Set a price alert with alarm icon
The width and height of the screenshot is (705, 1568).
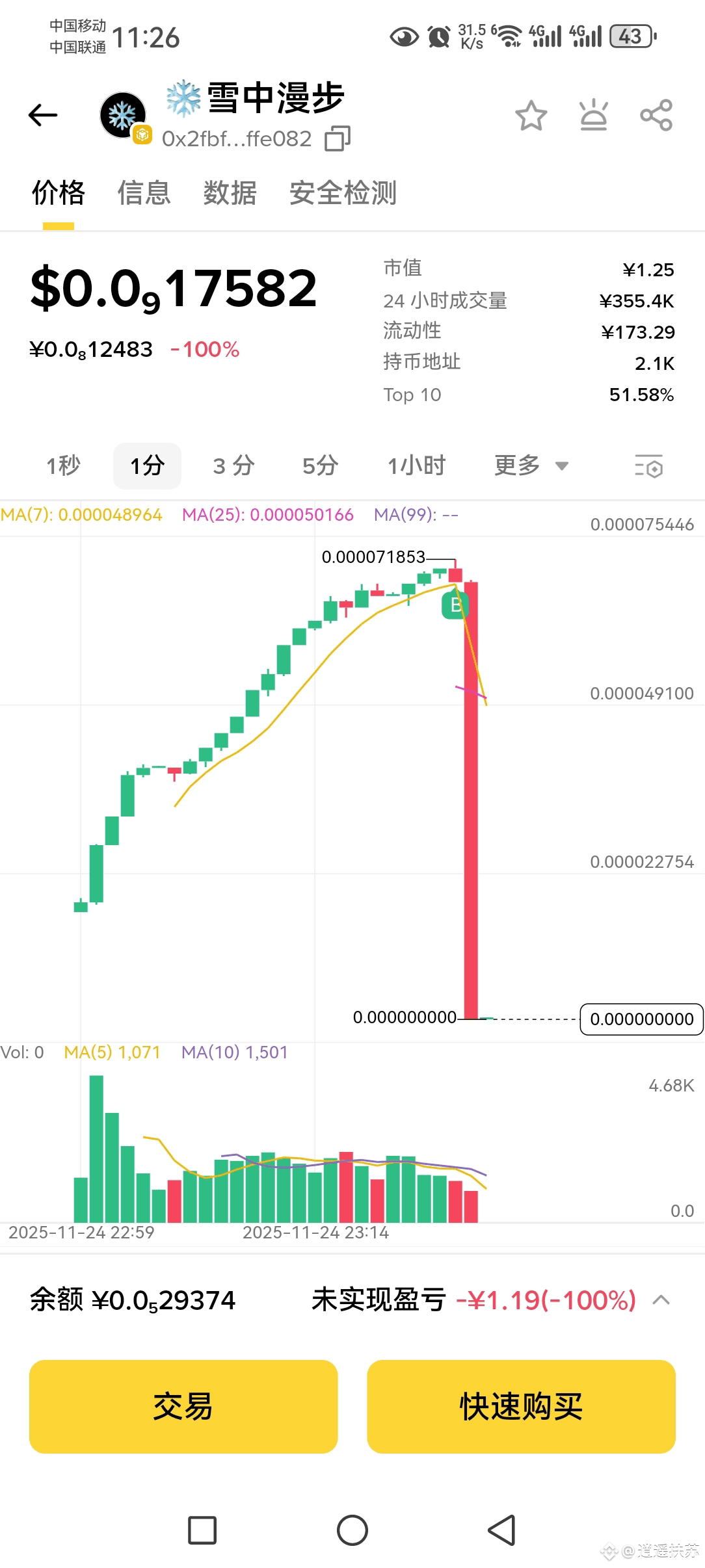click(x=593, y=115)
